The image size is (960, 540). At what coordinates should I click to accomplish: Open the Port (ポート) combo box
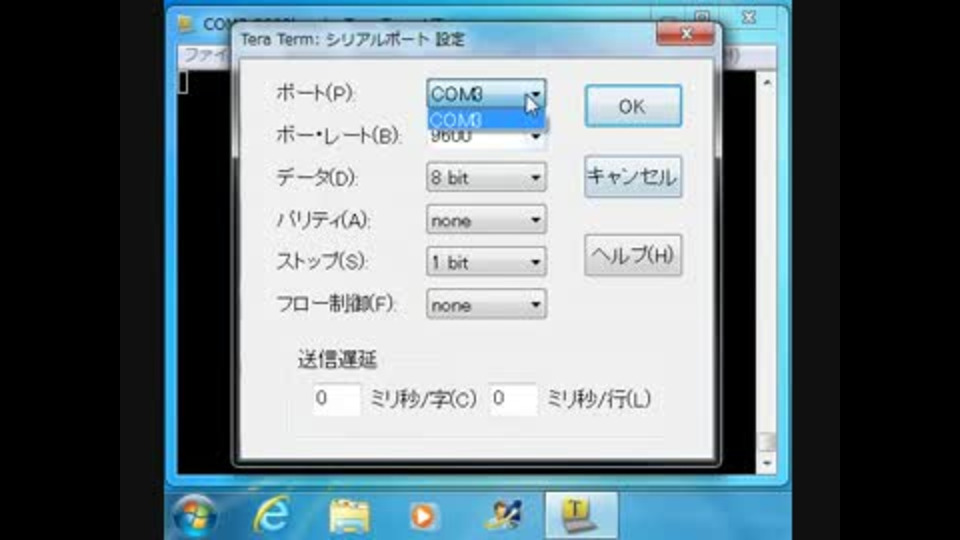pyautogui.click(x=486, y=94)
